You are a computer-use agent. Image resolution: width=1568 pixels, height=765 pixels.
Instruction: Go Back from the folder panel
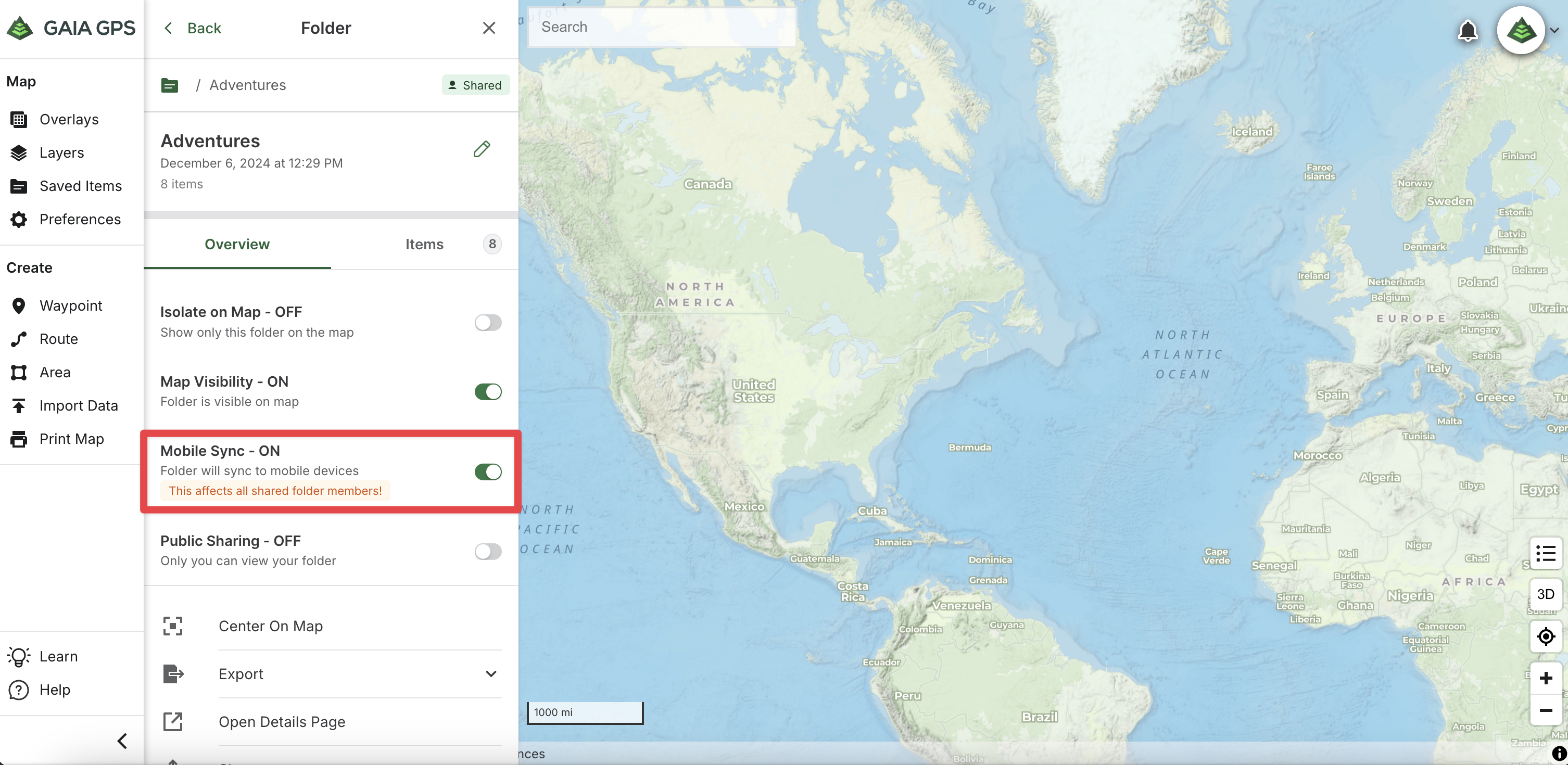point(193,28)
